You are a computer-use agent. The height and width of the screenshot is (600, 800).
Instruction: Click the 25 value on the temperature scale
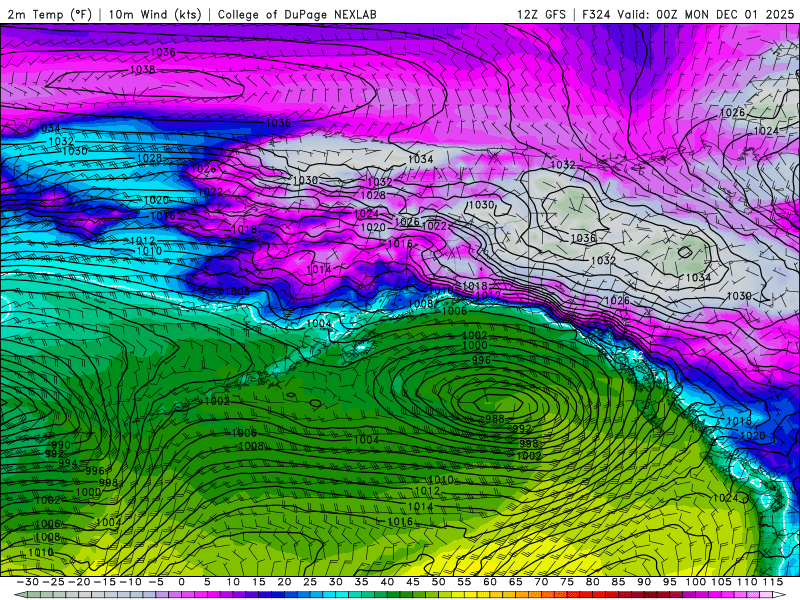(x=310, y=582)
